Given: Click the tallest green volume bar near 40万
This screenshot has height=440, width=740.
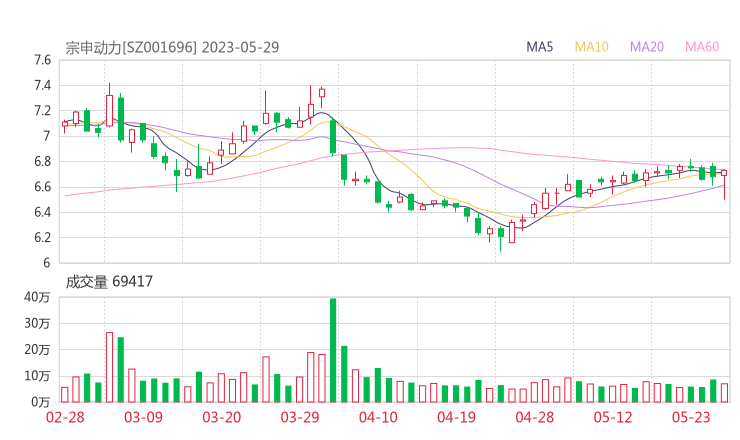Looking at the screenshot, I should pyautogui.click(x=333, y=350).
